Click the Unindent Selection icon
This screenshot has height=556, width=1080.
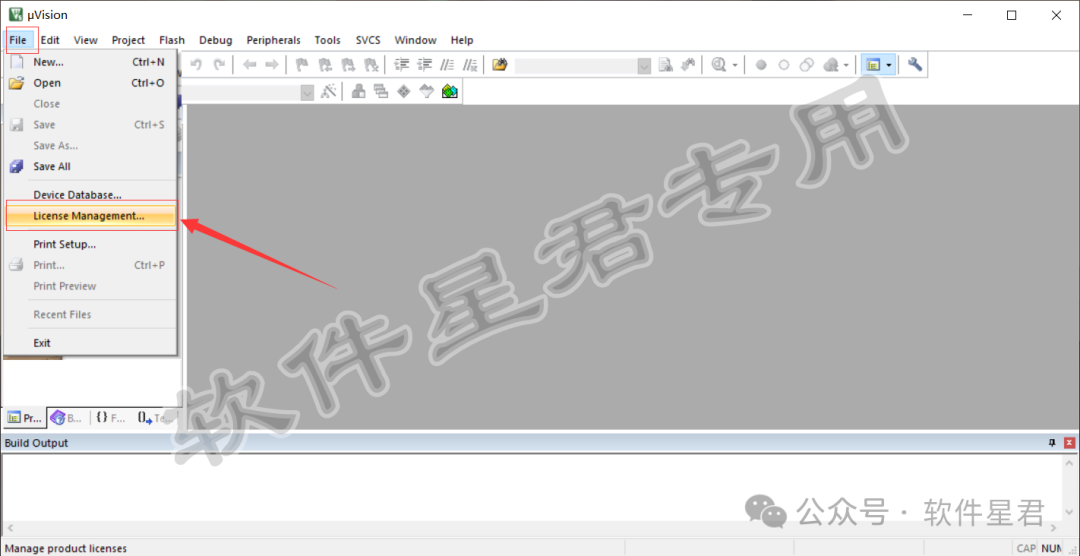424,65
